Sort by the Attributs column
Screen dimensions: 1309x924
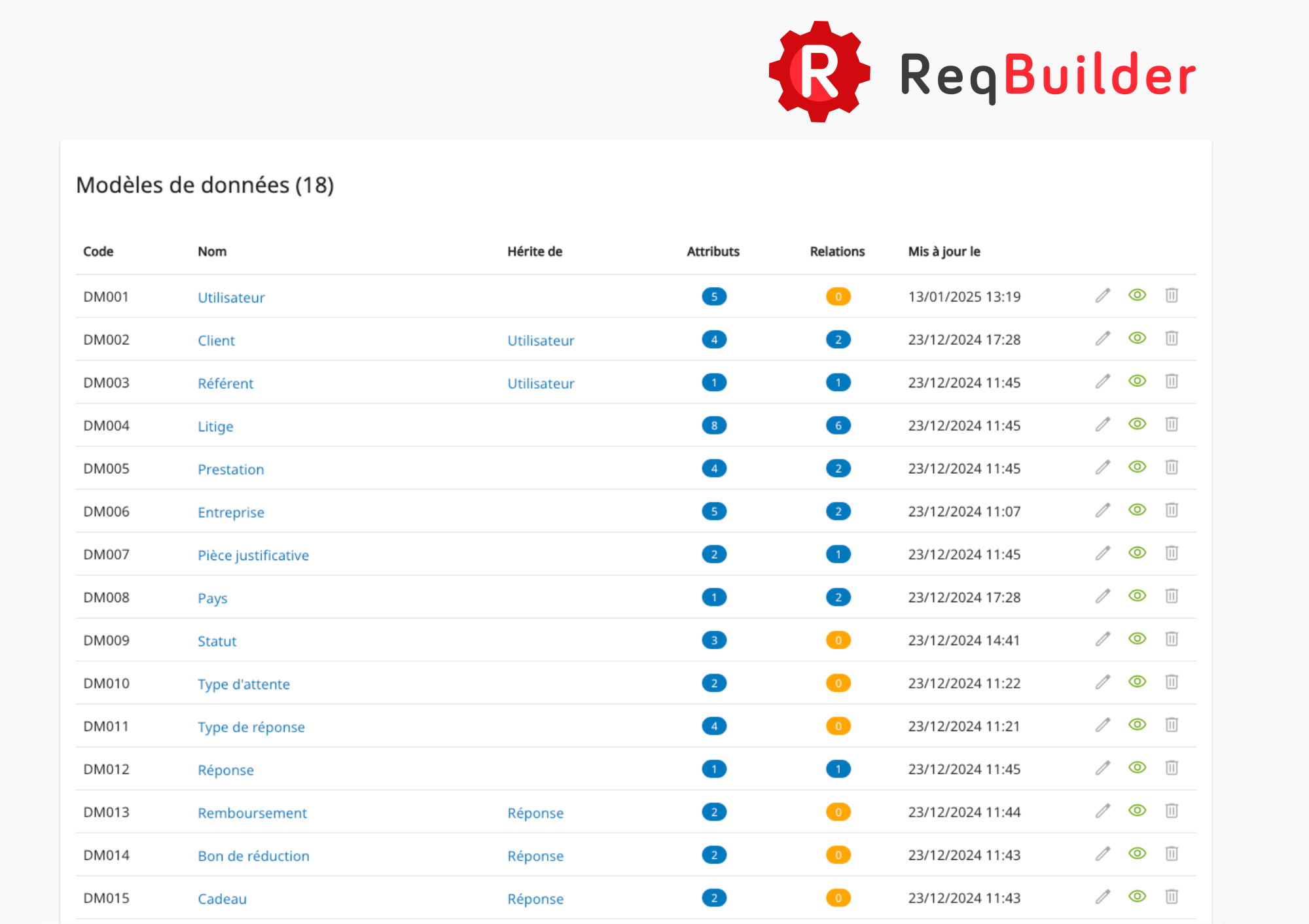[x=713, y=251]
